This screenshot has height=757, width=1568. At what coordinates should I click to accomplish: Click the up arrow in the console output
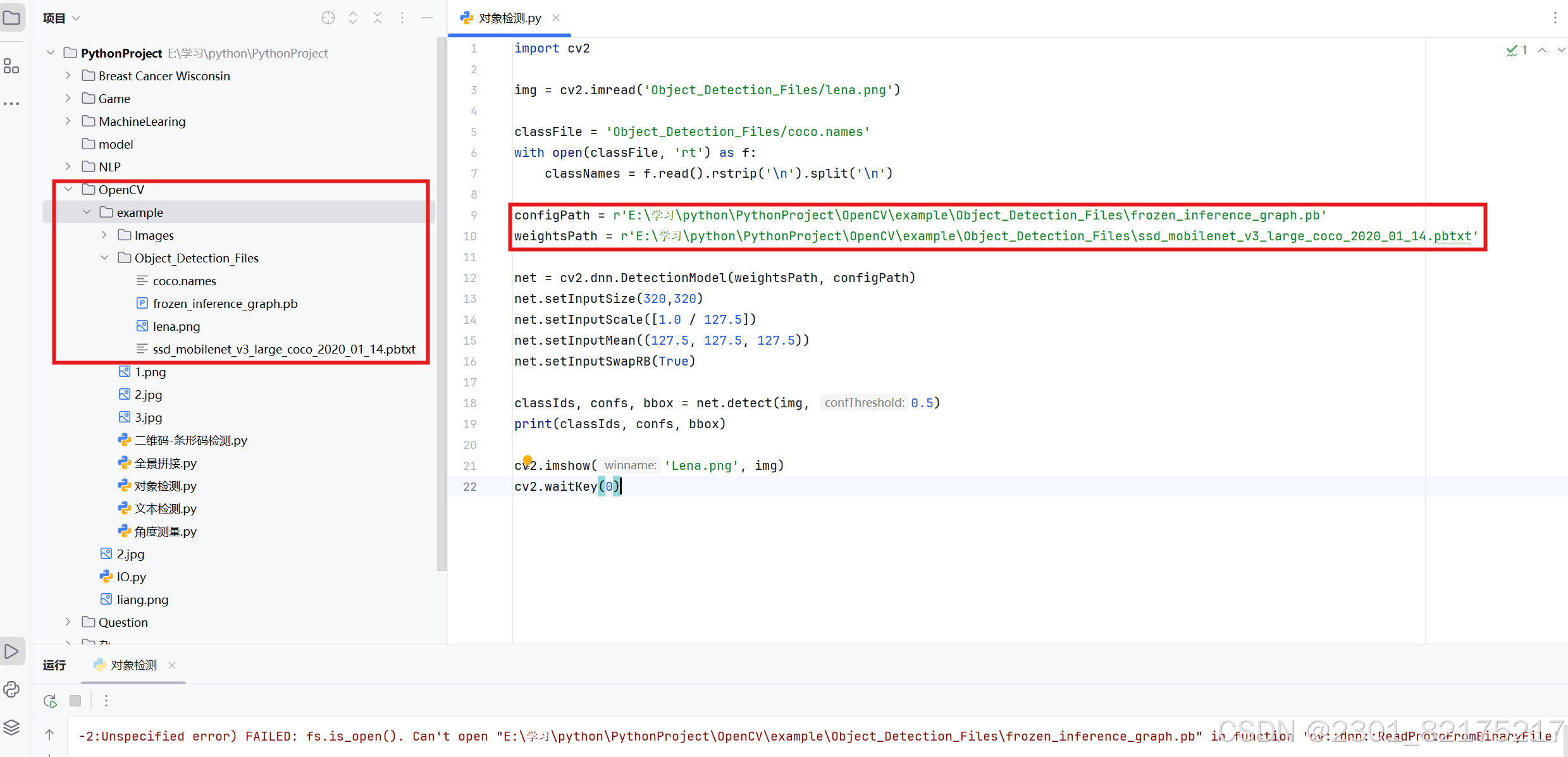[49, 735]
